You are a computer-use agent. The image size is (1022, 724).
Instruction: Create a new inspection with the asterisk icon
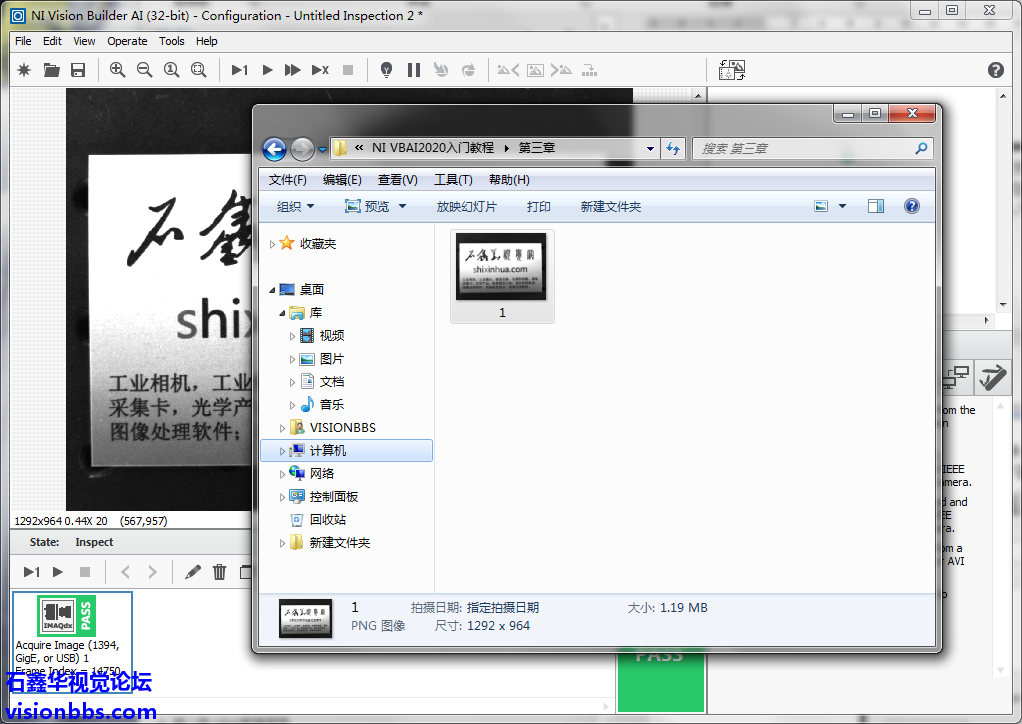pyautogui.click(x=22, y=70)
